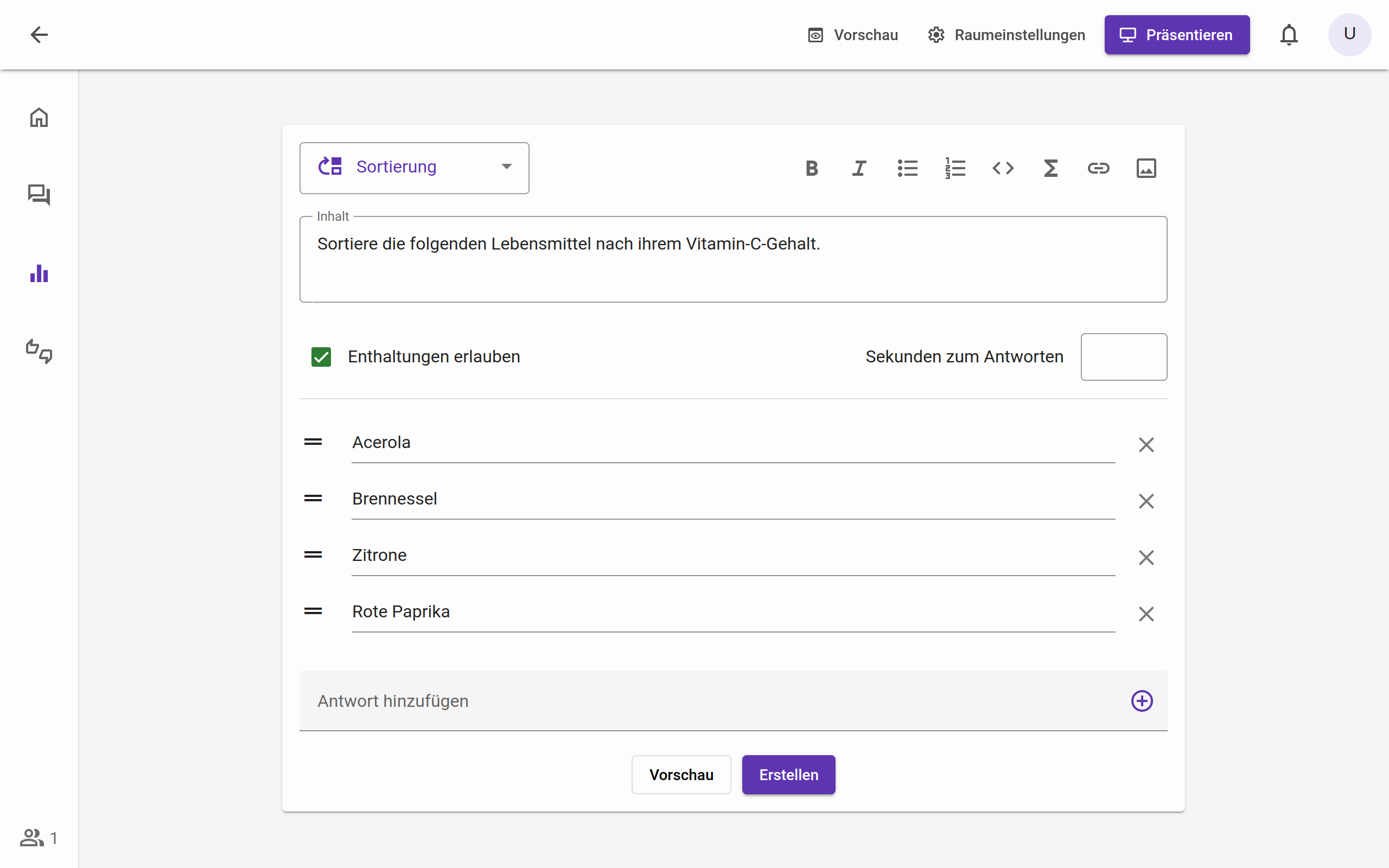Remove the Acerola answer
The height and width of the screenshot is (868, 1389).
click(x=1146, y=445)
